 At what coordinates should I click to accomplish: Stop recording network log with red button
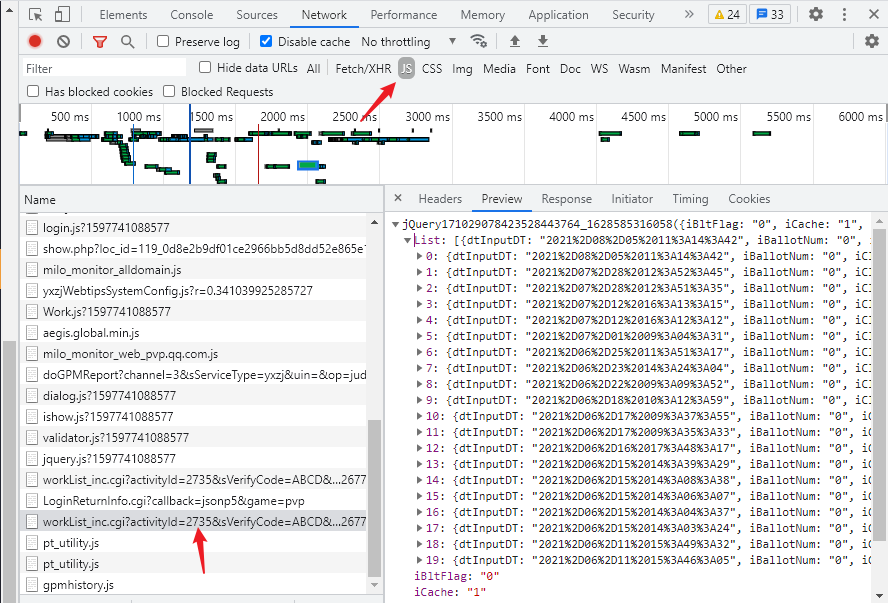pyautogui.click(x=35, y=41)
